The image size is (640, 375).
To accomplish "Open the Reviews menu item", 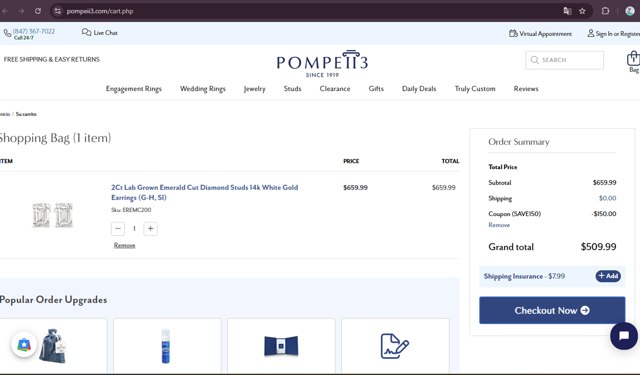I will (x=526, y=89).
